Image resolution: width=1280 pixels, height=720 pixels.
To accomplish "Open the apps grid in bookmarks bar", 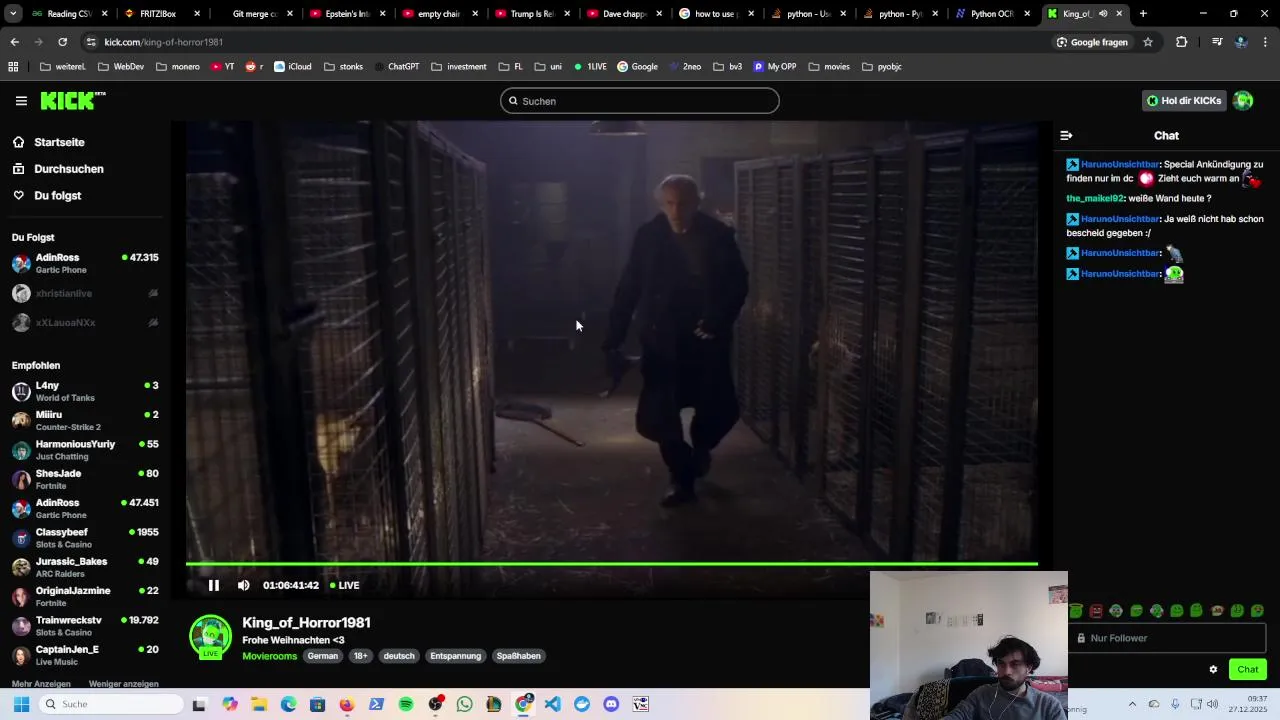I will point(13,67).
